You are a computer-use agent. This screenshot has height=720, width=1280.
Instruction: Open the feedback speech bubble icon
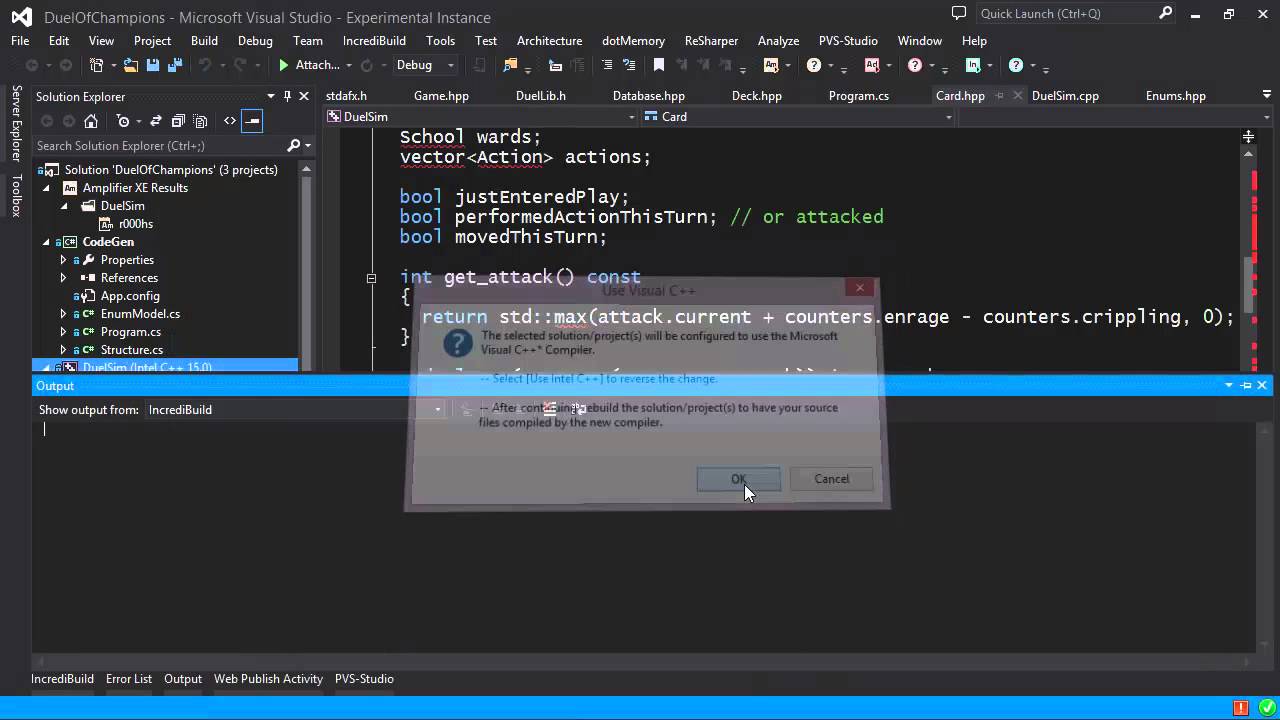pos(959,14)
